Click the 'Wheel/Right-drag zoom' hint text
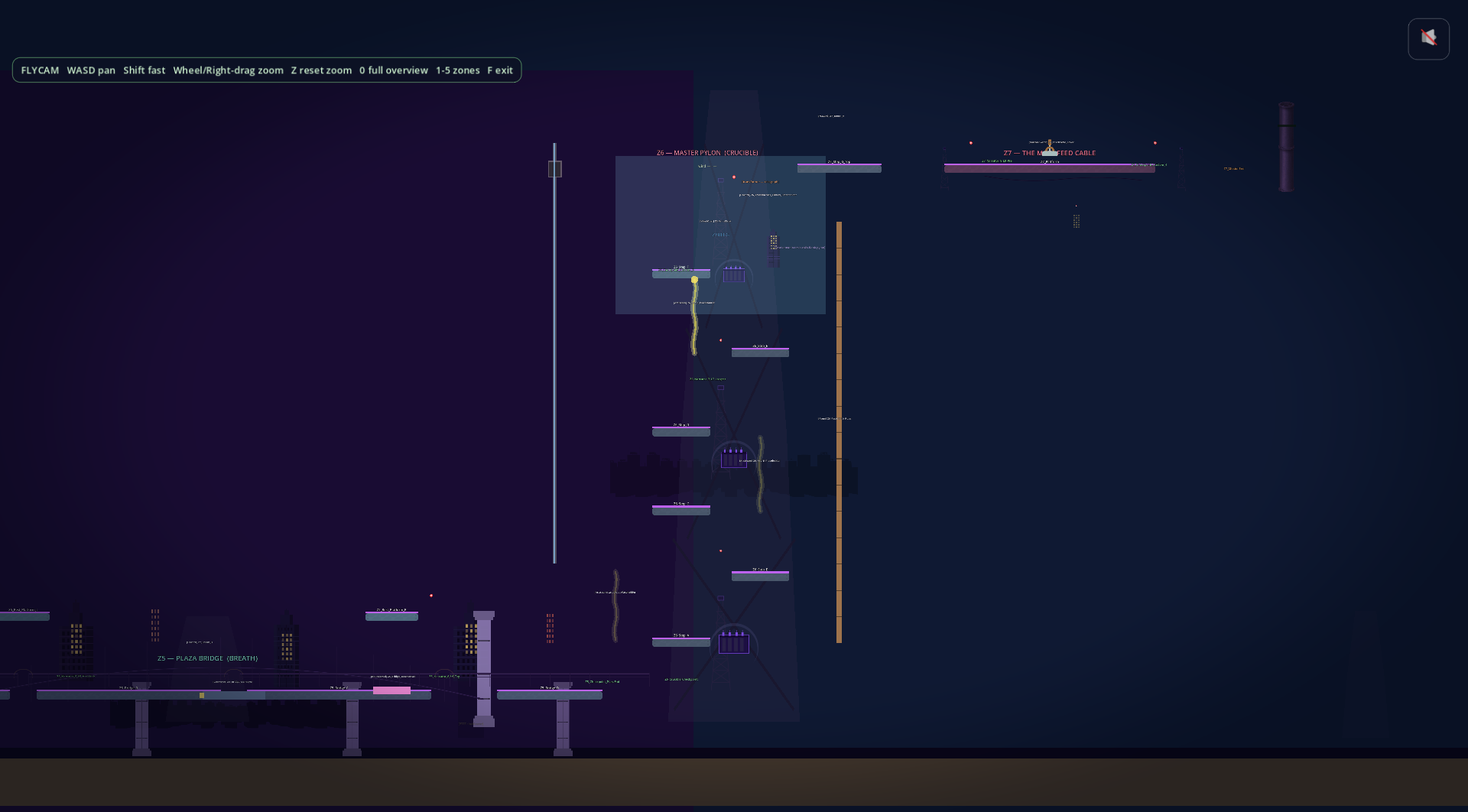The image size is (1468, 812). point(228,70)
